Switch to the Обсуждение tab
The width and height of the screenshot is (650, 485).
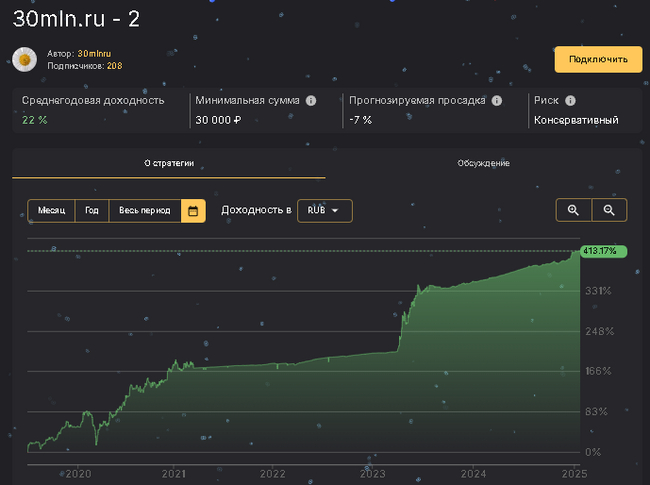(x=483, y=163)
